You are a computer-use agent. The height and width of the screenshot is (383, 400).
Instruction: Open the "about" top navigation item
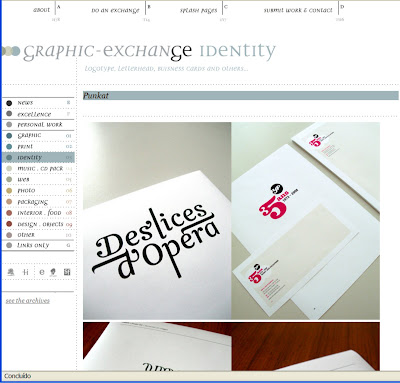(x=42, y=10)
